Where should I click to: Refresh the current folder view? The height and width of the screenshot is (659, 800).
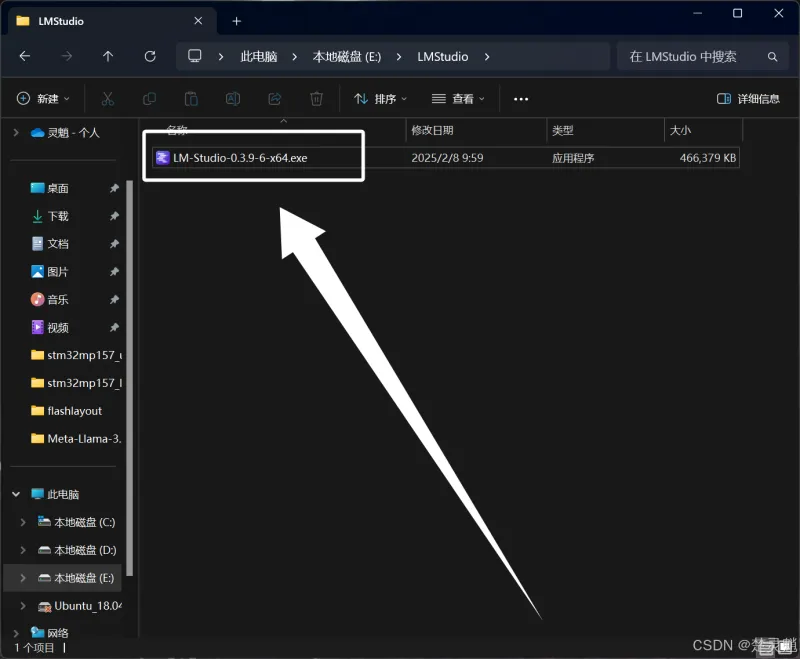click(x=150, y=57)
